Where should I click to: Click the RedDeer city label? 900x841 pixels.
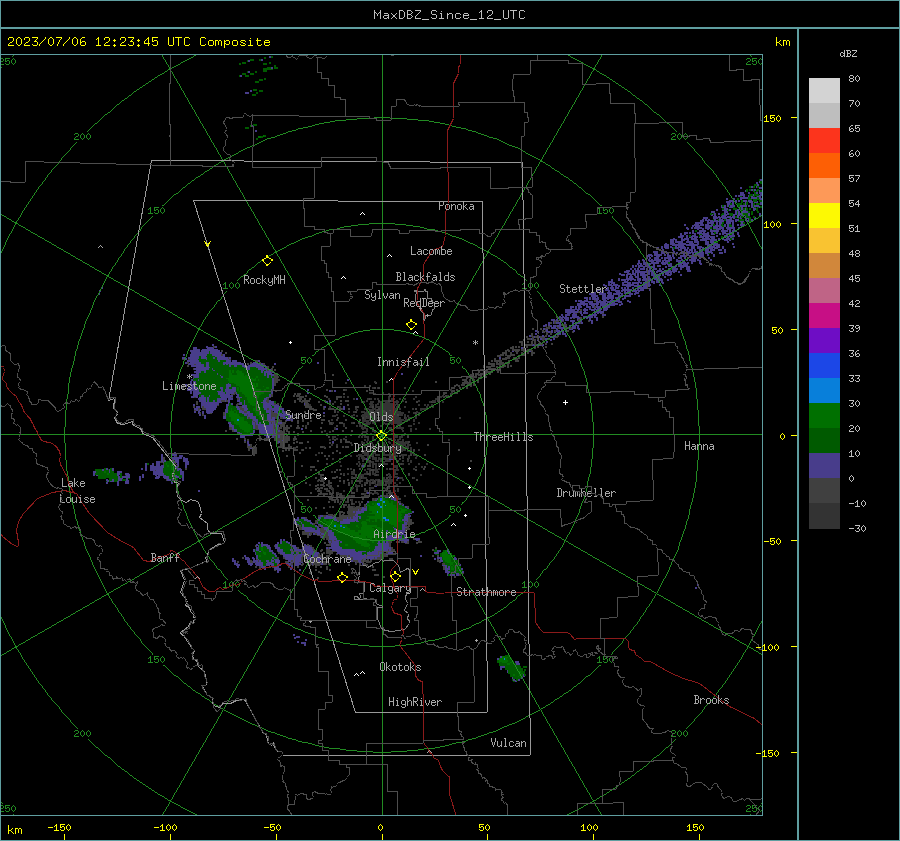pos(424,303)
